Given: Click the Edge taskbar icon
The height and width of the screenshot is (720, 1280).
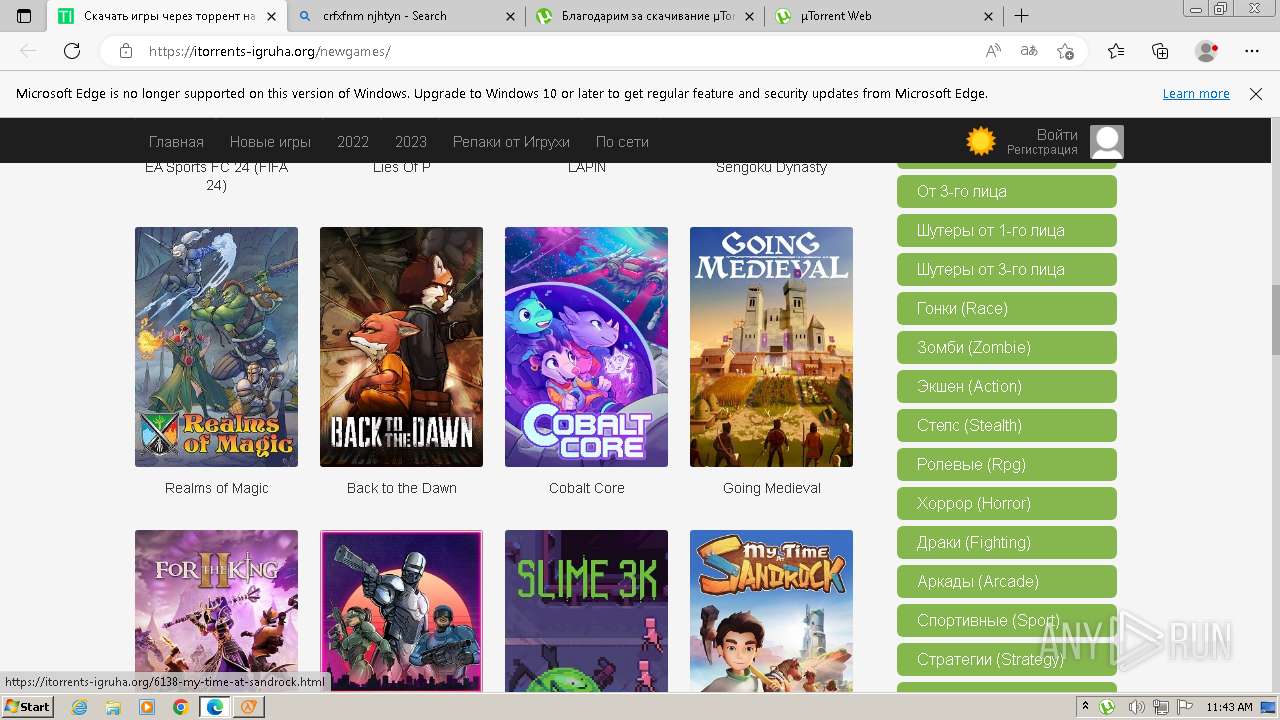Looking at the screenshot, I should 214,707.
